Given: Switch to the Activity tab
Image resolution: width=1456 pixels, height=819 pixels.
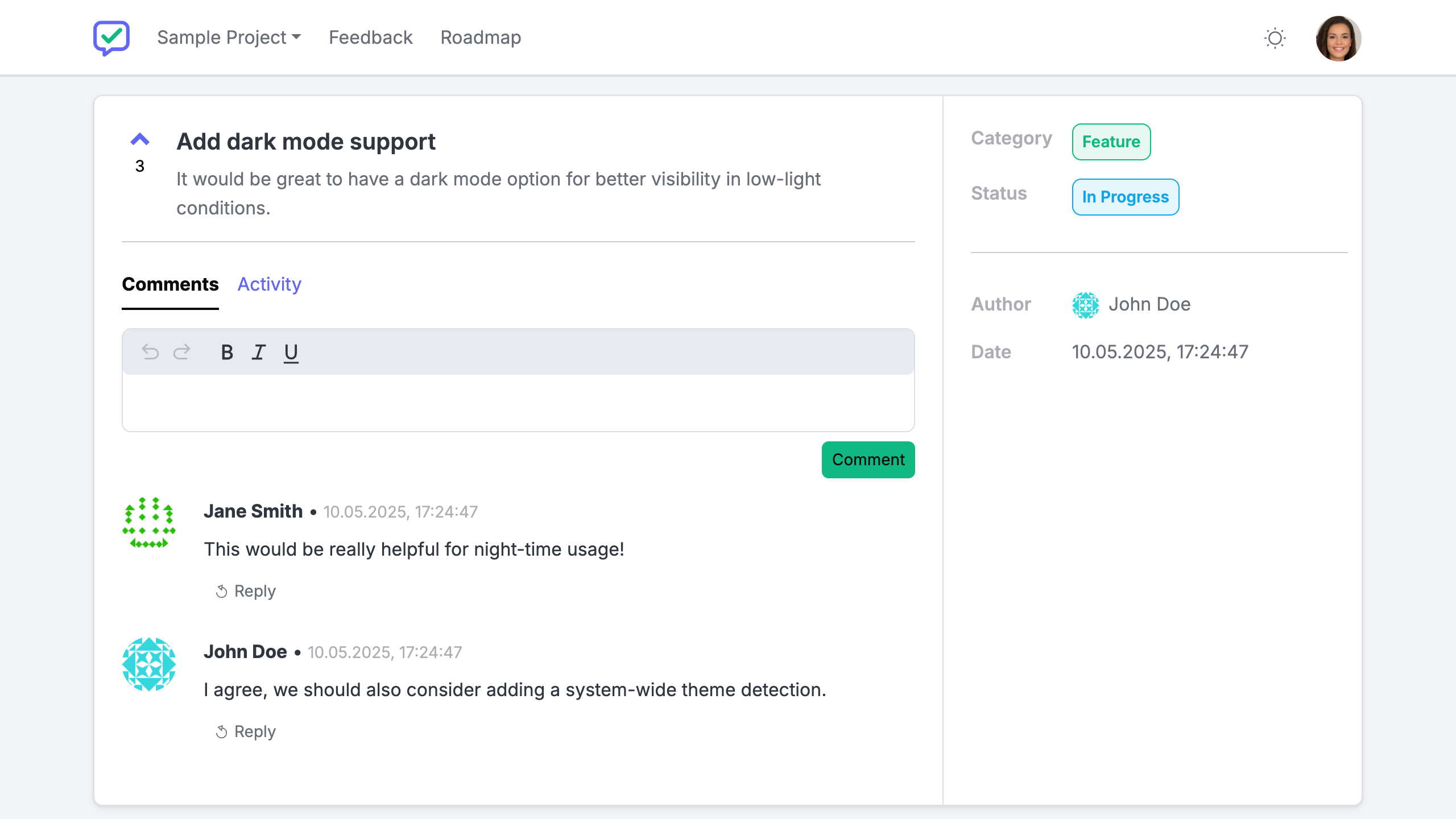Looking at the screenshot, I should click(x=269, y=284).
